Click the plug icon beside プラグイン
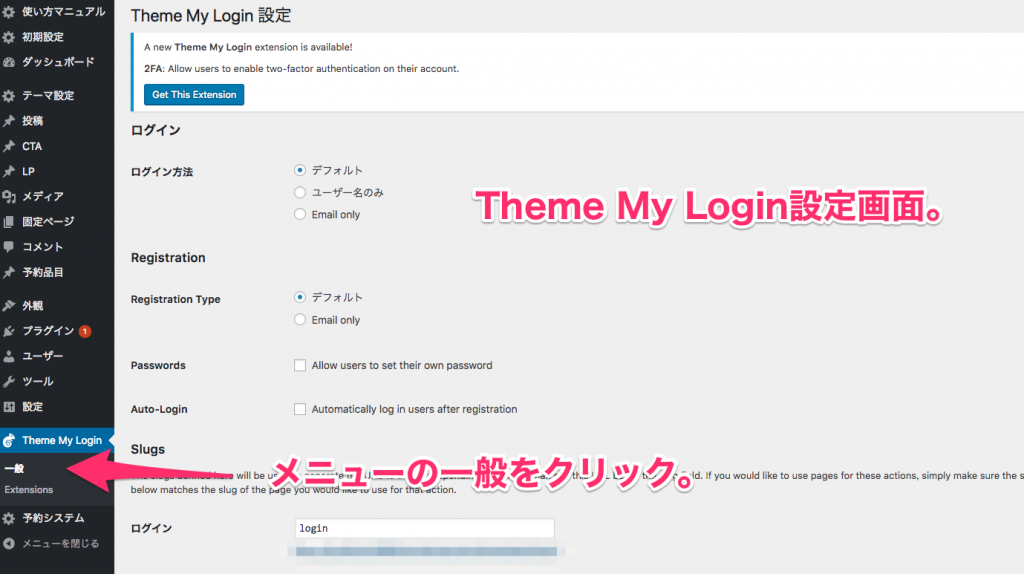This screenshot has height=574, width=1024. 8,331
